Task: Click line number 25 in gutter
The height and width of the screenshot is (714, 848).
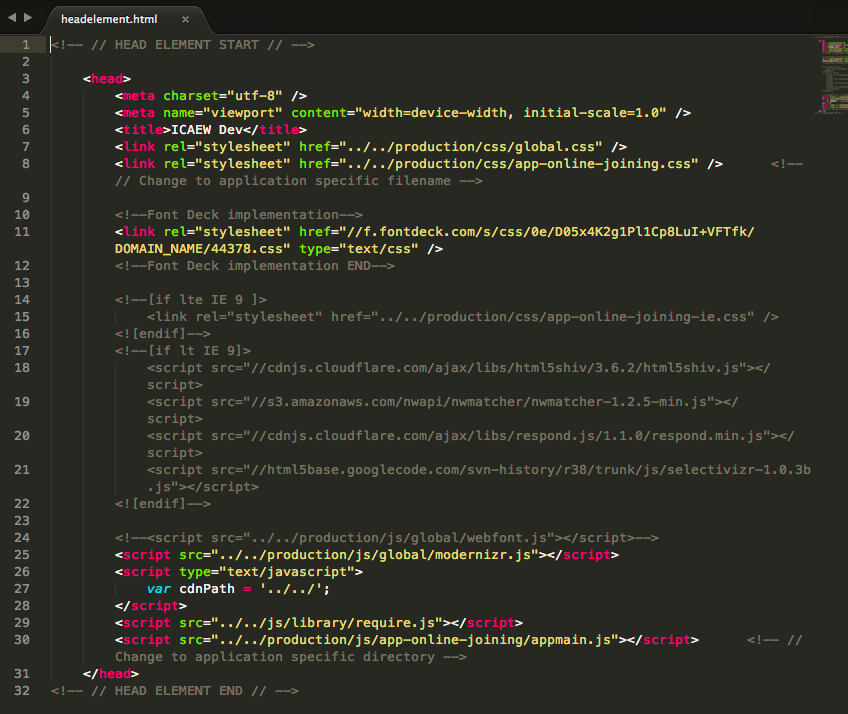Action: [x=22, y=555]
